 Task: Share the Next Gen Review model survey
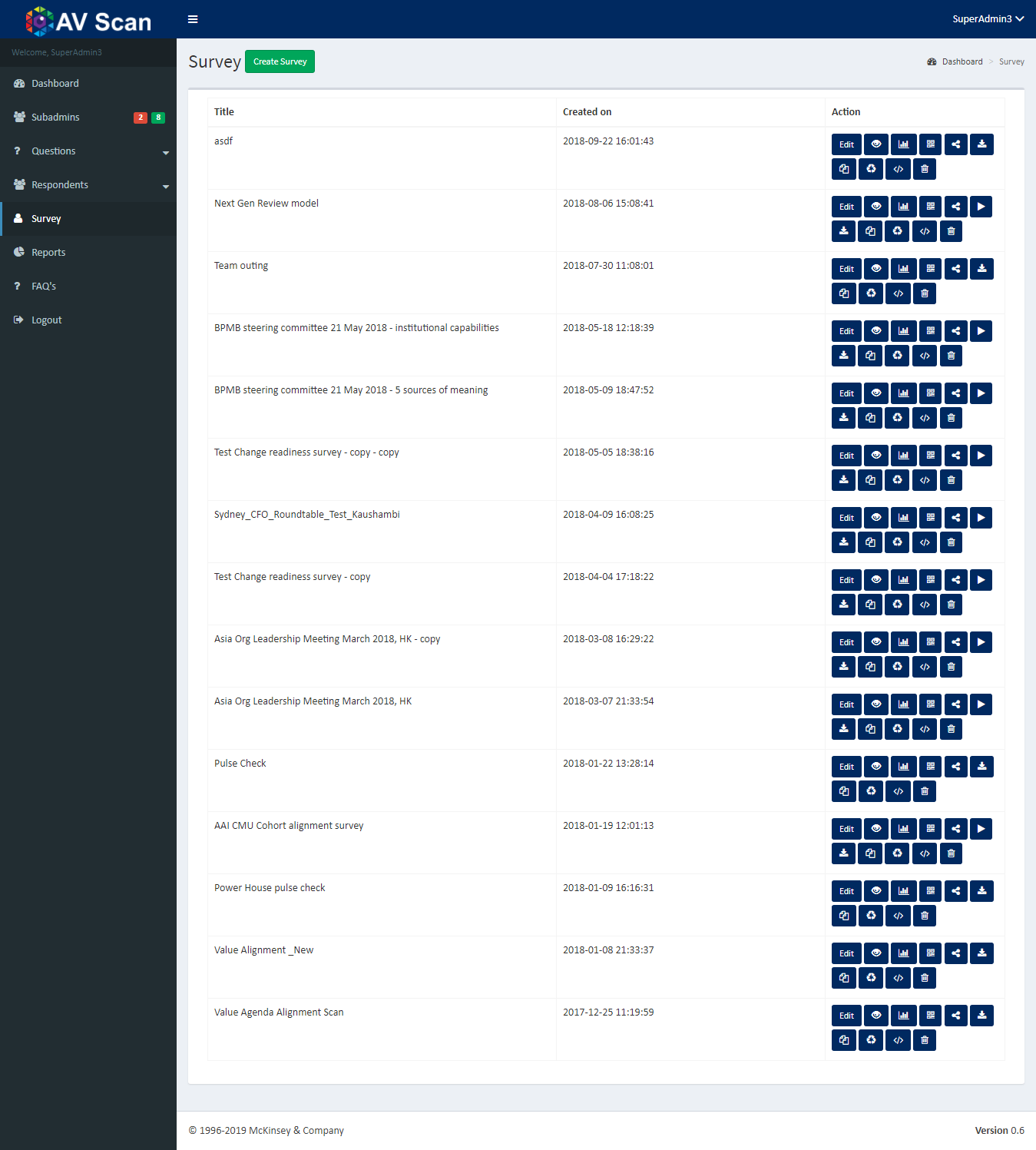click(x=955, y=207)
